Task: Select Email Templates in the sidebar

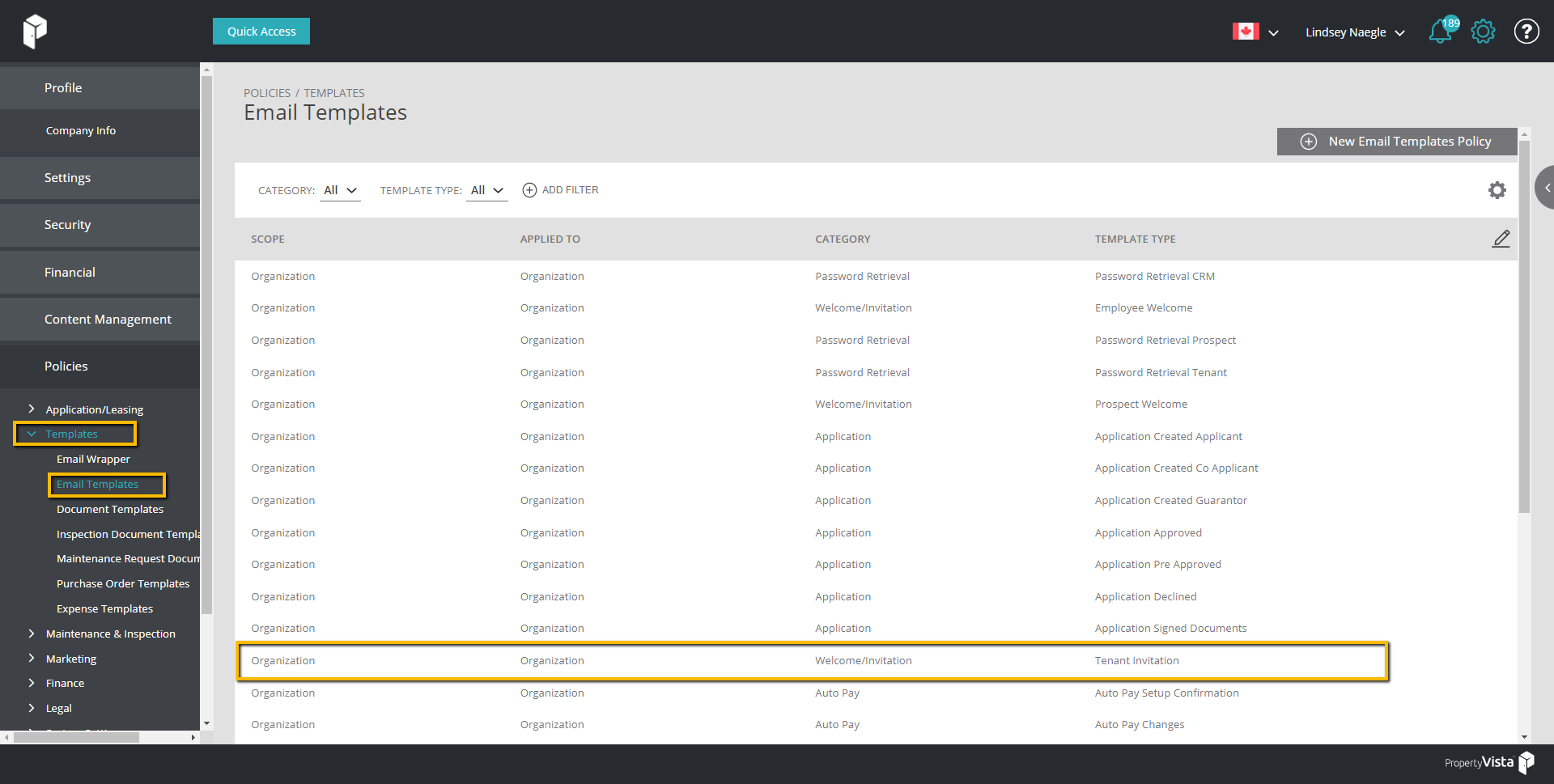Action: click(x=97, y=484)
